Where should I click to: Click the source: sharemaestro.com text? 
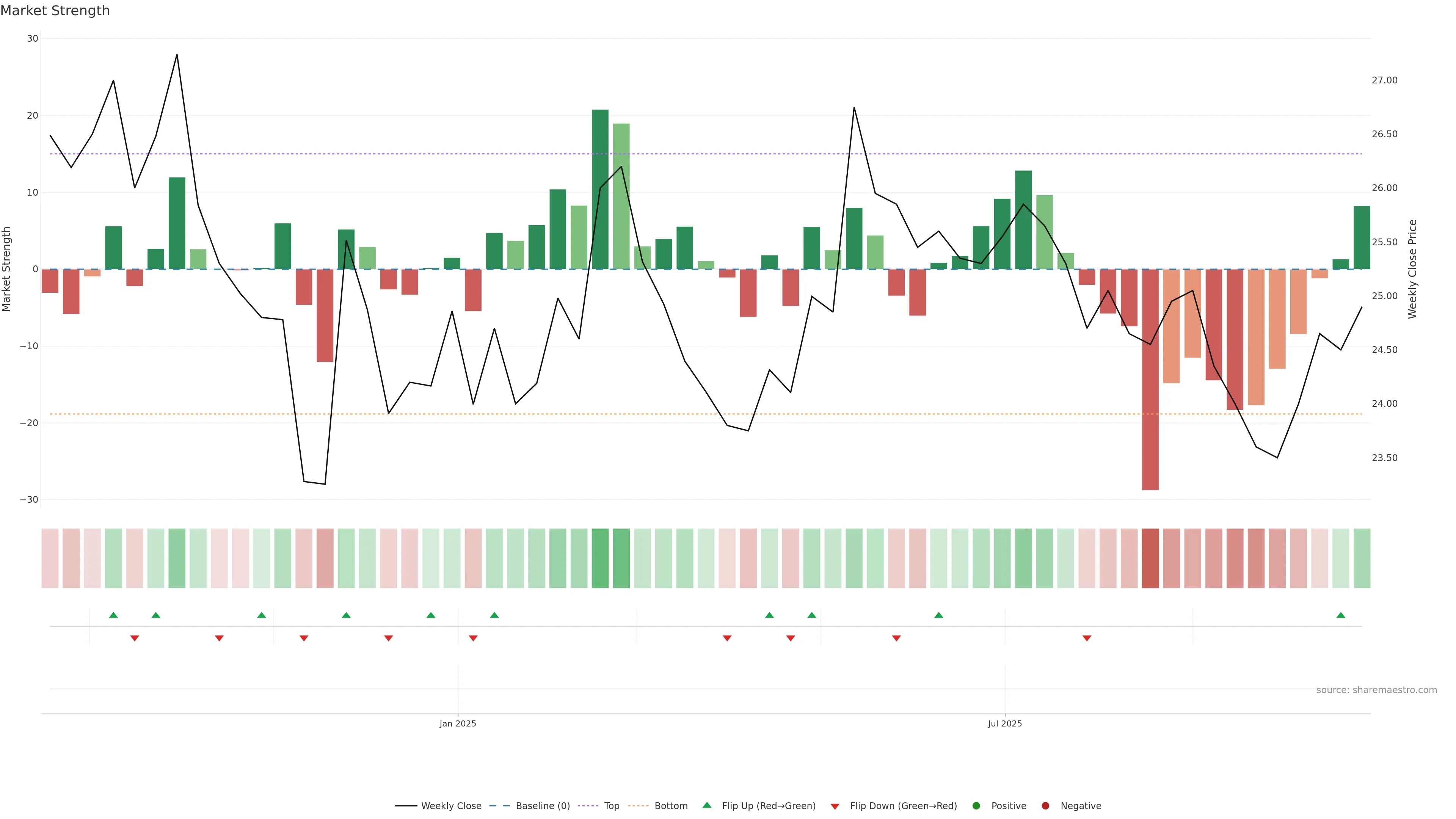[x=1376, y=690]
